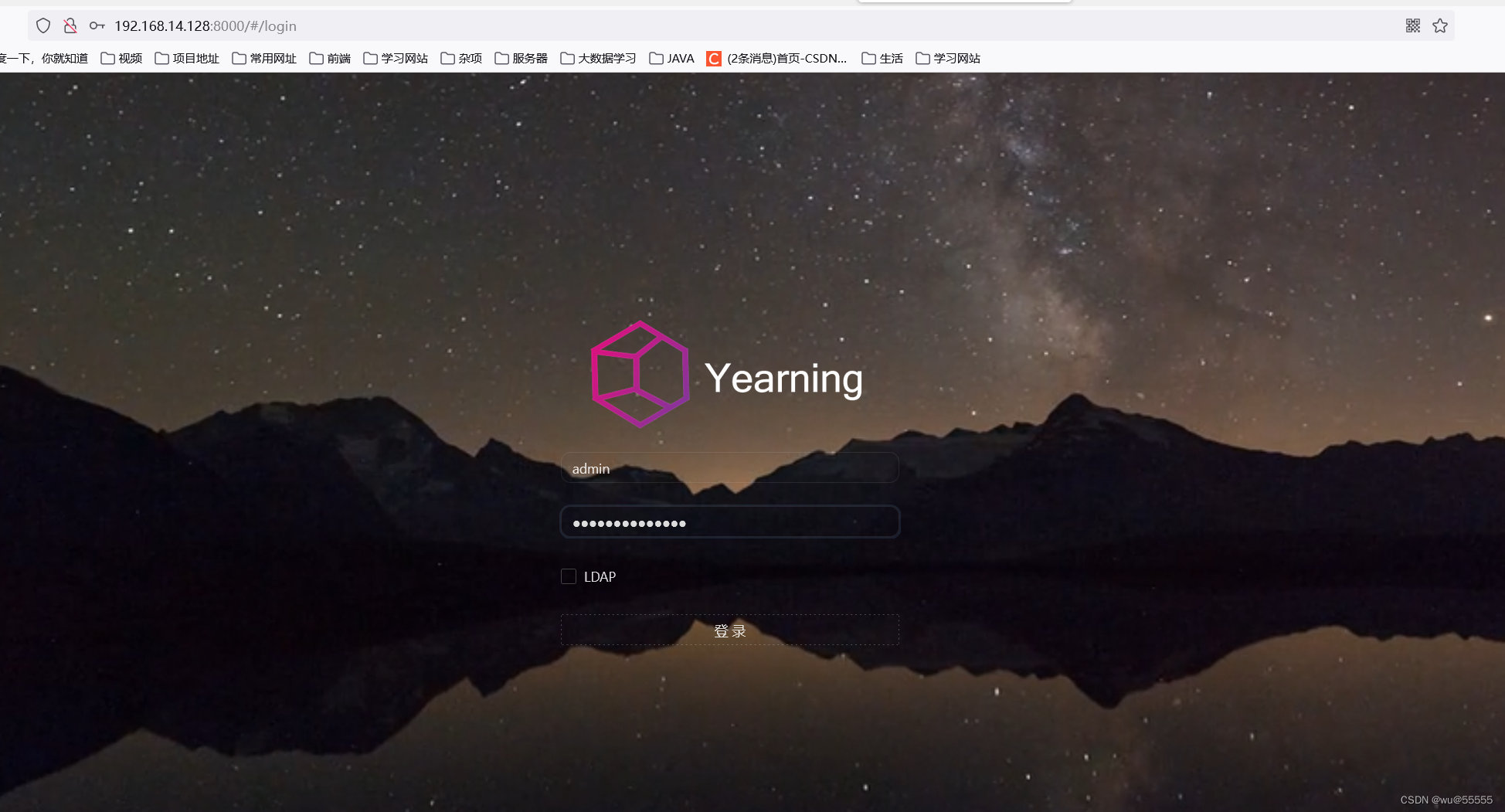Viewport: 1505px width, 812px height.
Task: Open the 视频 bookmark folder
Action: pos(121,59)
